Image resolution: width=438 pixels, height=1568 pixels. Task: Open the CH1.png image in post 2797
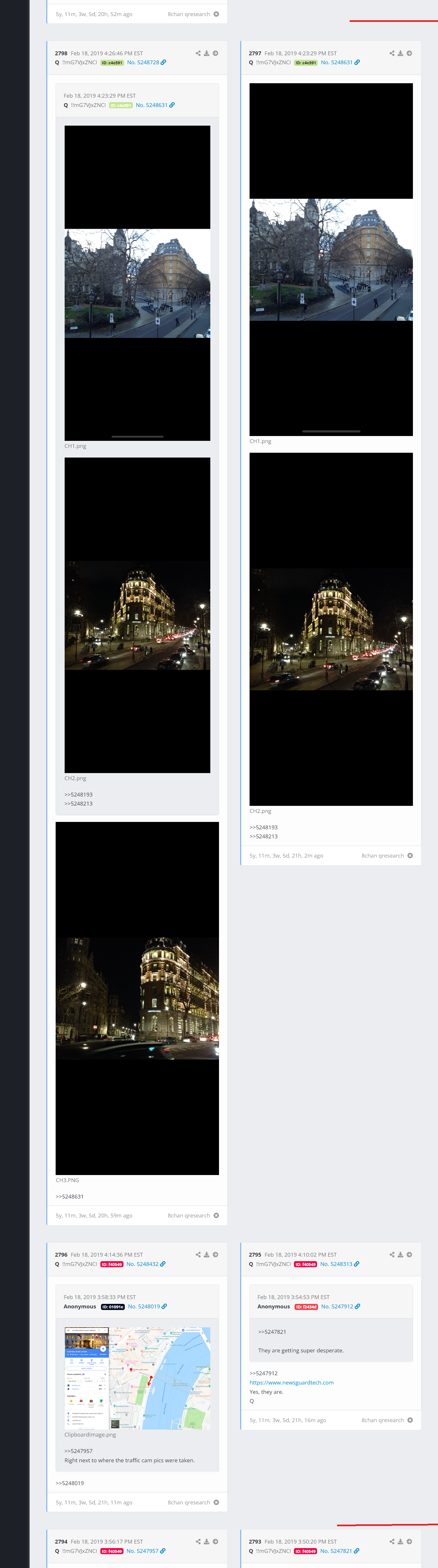point(331,259)
